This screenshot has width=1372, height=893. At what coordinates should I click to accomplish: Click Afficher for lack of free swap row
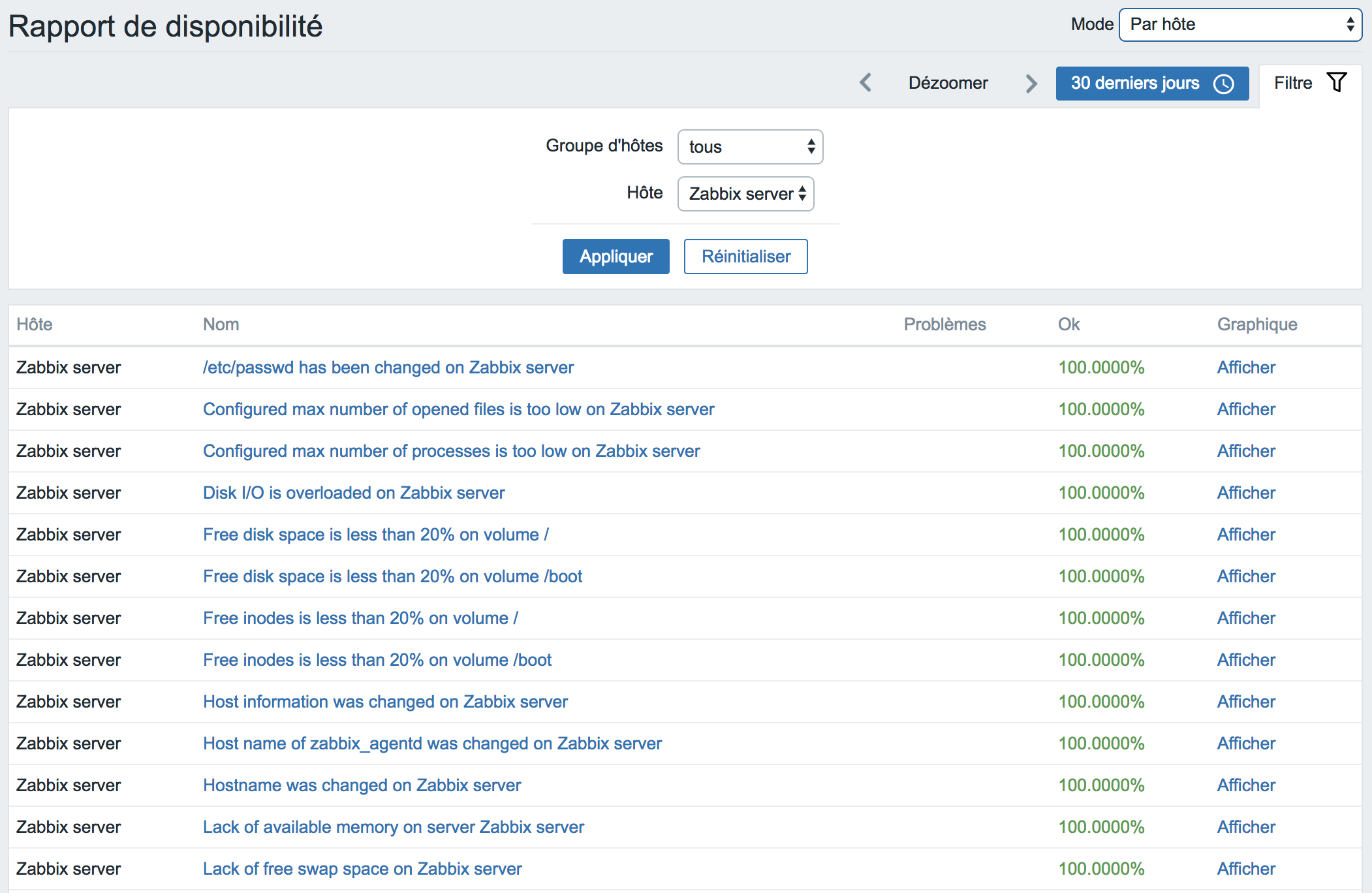pyautogui.click(x=1246, y=869)
